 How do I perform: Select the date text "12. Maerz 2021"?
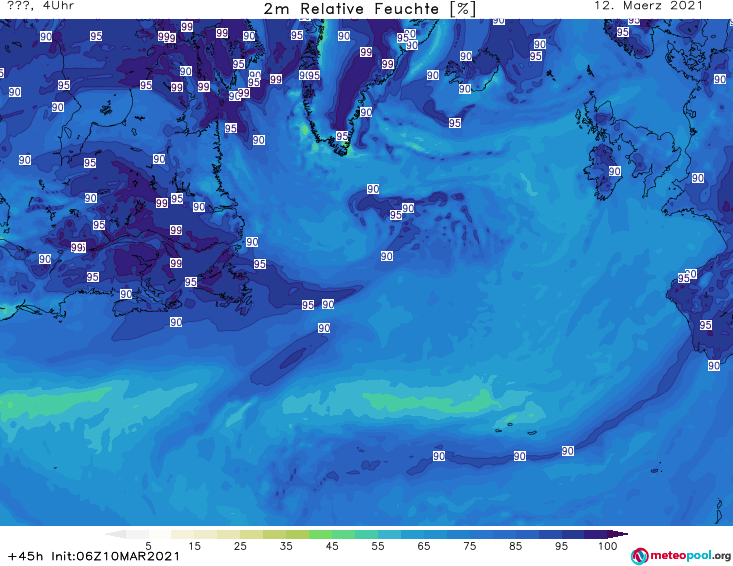click(648, 6)
